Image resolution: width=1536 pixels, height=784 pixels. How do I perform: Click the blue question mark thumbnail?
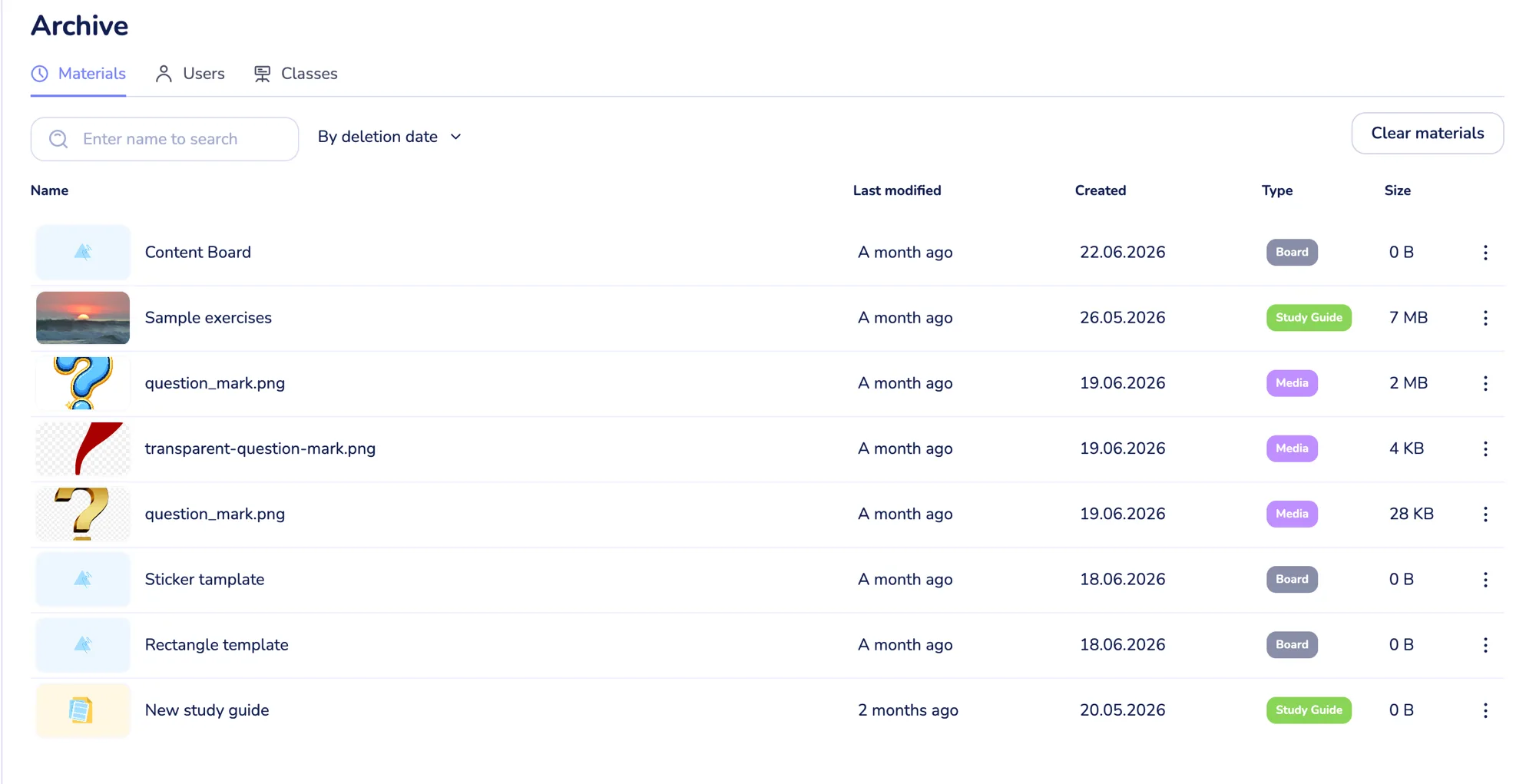[83, 383]
